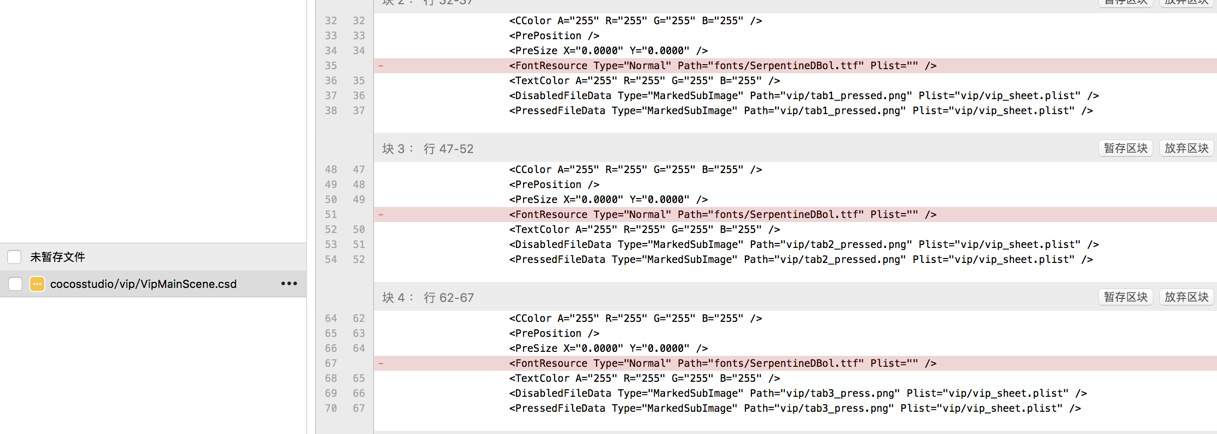This screenshot has height=434, width=1217.
Task: Discard hunk 4 using 放弃区块
Action: [x=1186, y=297]
